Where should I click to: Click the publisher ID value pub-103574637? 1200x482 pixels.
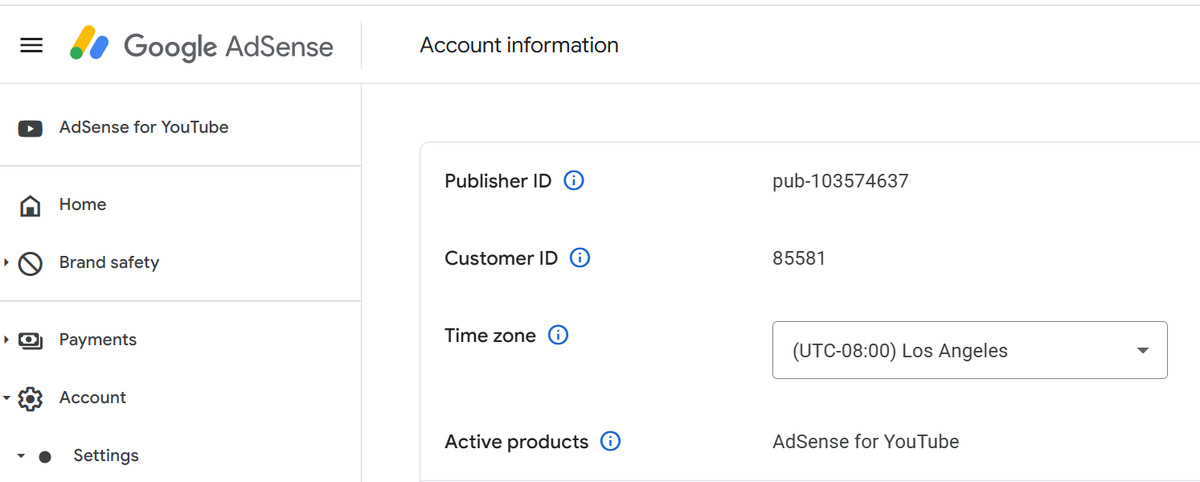pos(840,181)
